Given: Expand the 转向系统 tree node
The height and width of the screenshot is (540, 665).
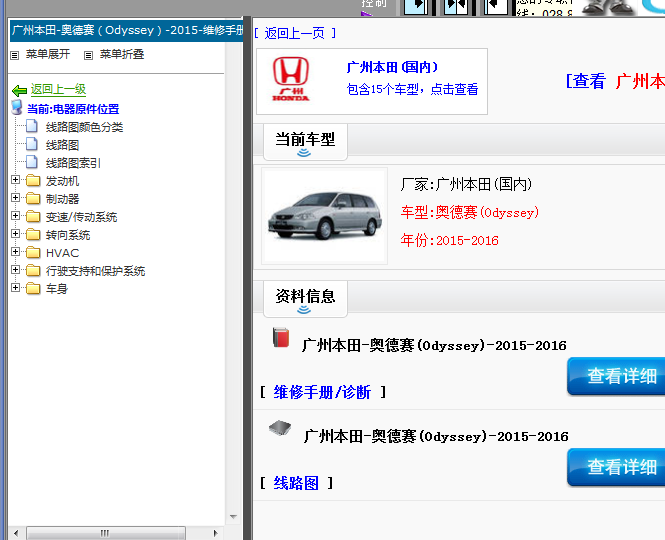Looking at the screenshot, I should pos(16,235).
